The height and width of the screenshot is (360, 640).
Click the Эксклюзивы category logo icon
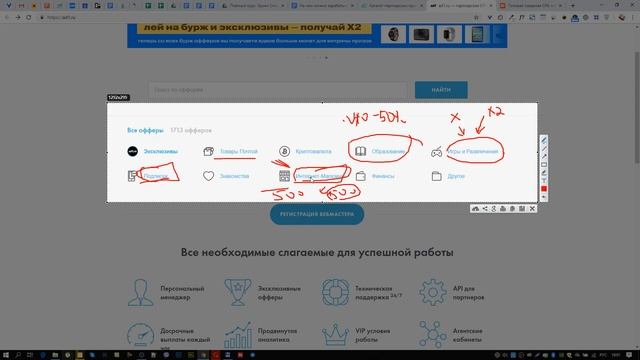coord(133,151)
